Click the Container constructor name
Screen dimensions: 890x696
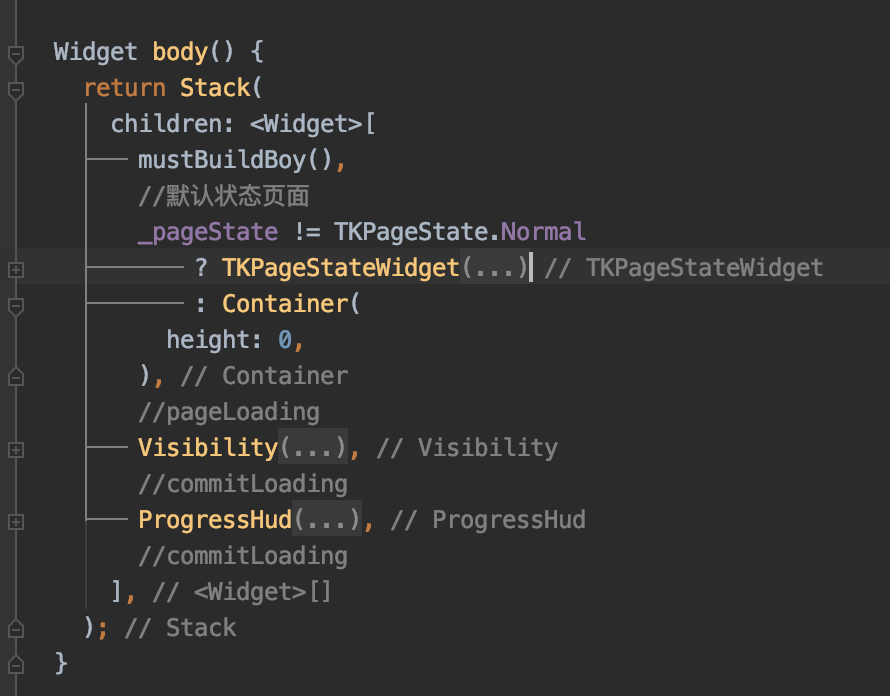click(284, 304)
